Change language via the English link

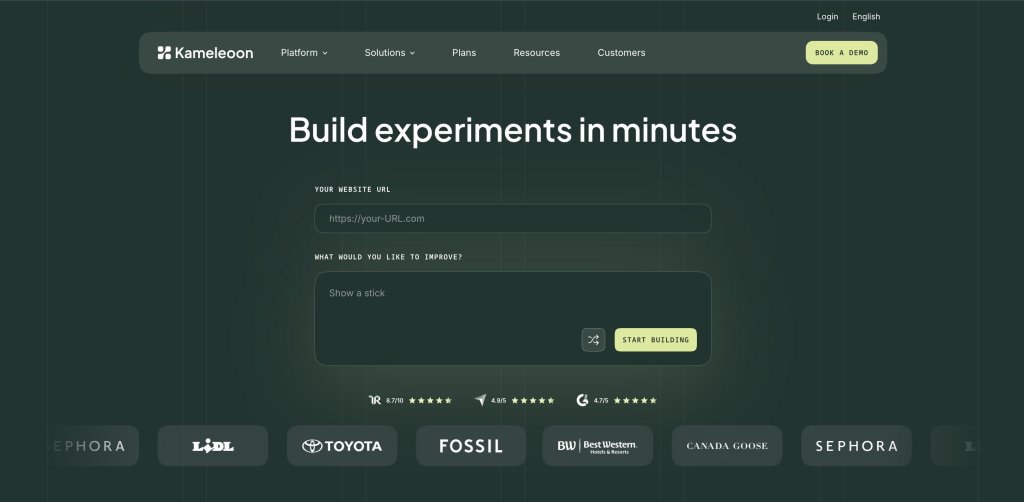click(866, 17)
